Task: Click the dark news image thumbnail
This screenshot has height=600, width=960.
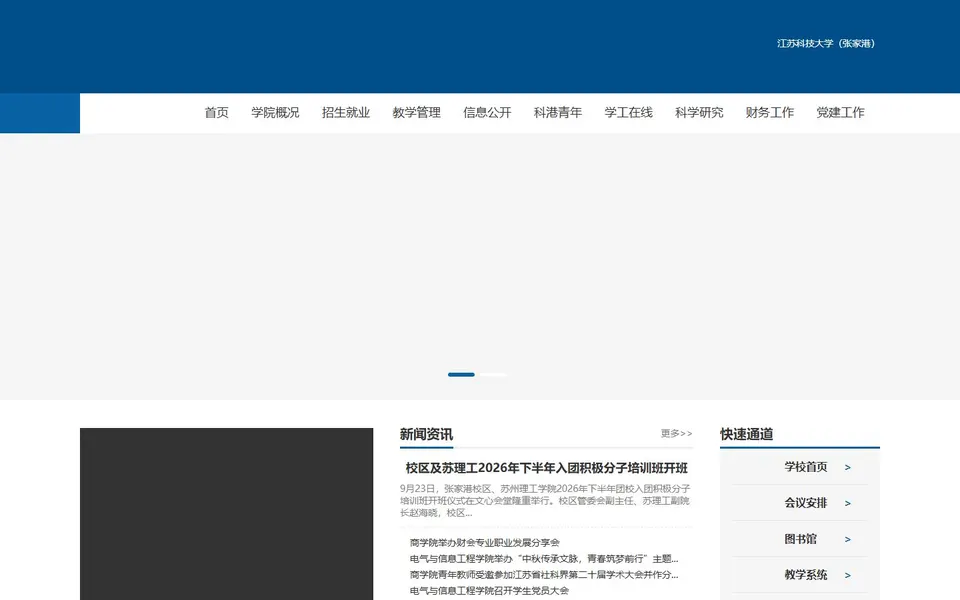Action: pyautogui.click(x=227, y=514)
